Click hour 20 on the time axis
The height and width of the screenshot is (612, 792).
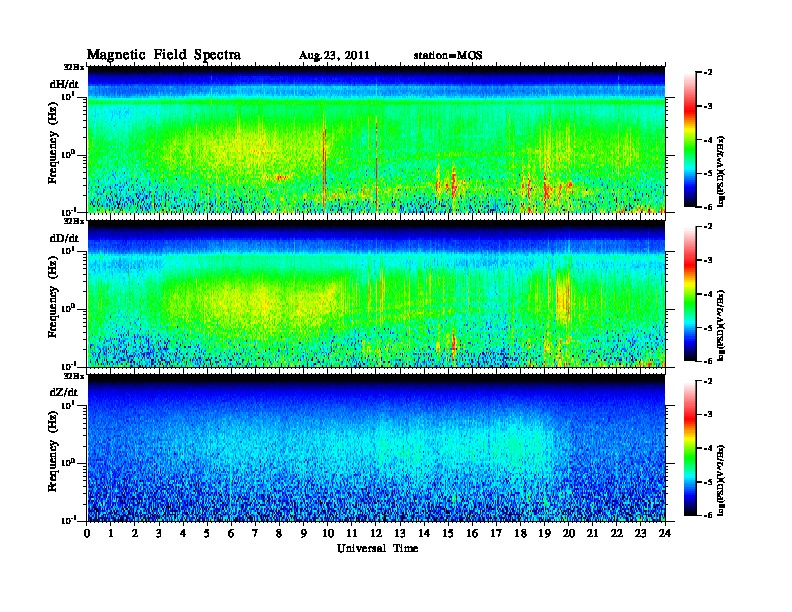569,534
